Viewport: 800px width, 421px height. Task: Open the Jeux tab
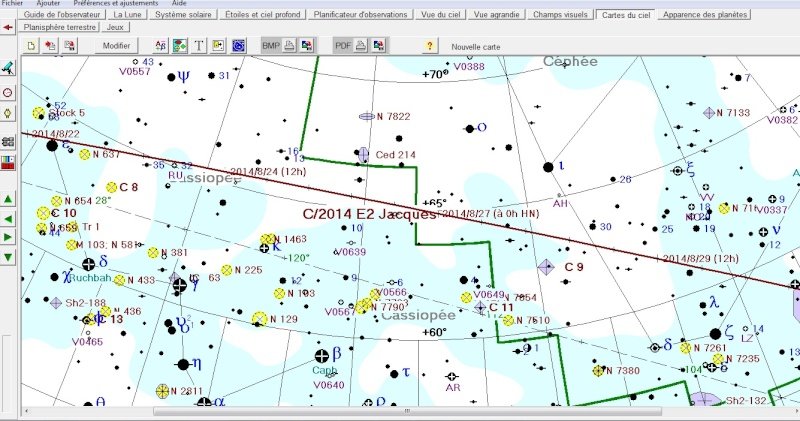pos(115,27)
